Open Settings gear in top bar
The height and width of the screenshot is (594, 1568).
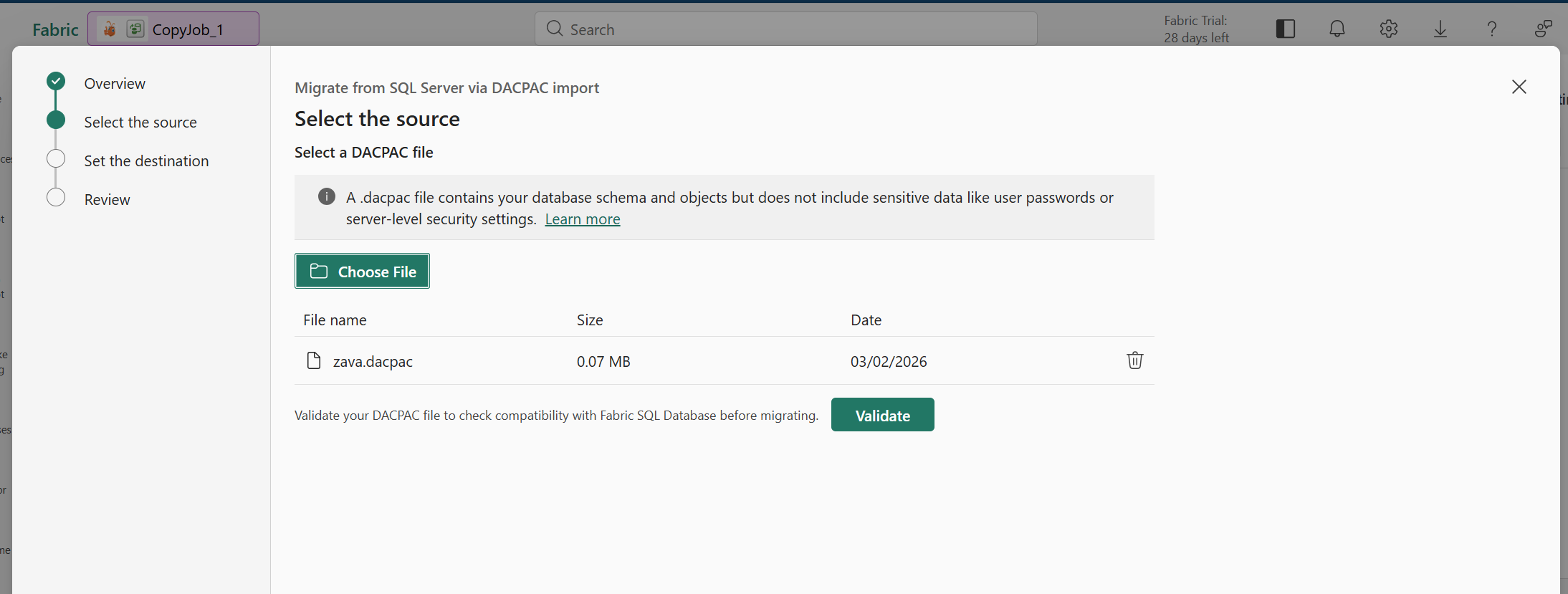(1388, 29)
